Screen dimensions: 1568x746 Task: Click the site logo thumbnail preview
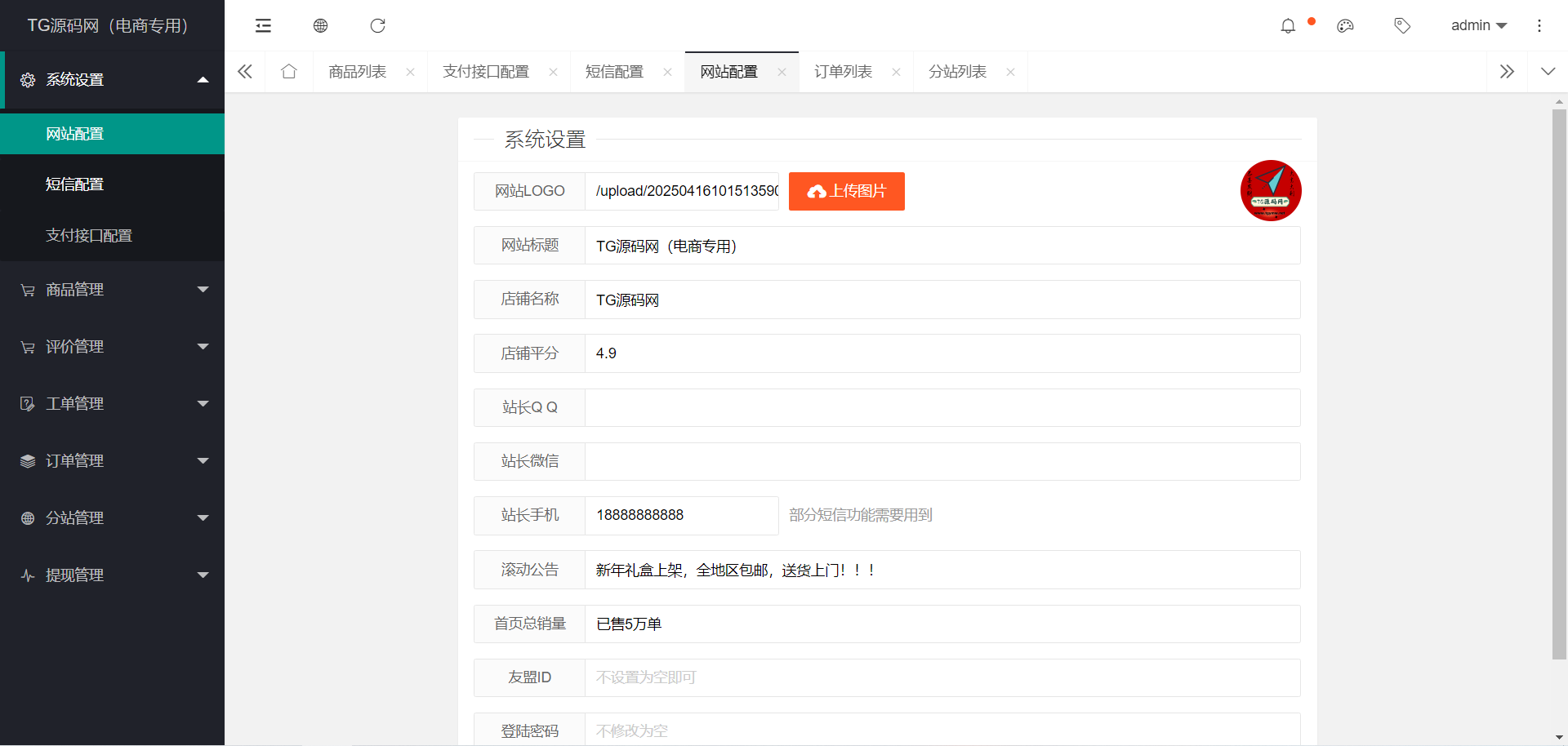(x=1270, y=191)
